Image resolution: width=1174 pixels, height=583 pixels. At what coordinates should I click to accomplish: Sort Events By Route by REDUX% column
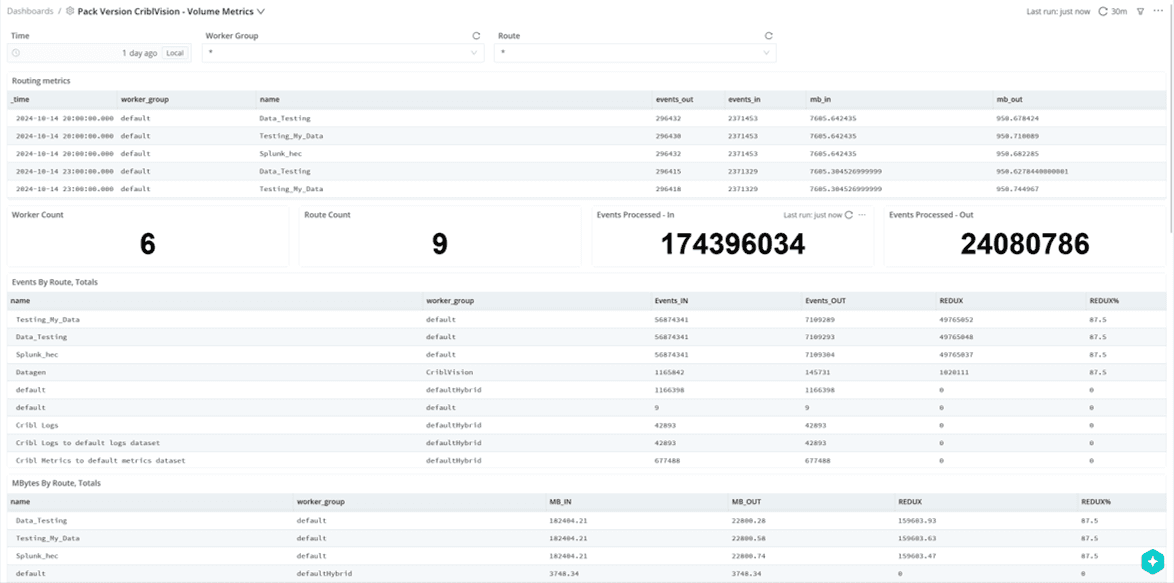[1105, 300]
